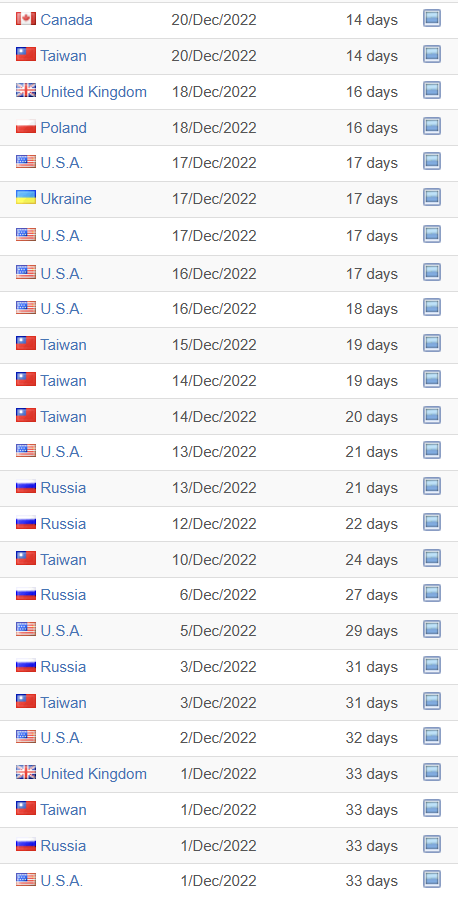Click the Russia link dated 3/Dec/2022
Image resolution: width=458 pixels, height=897 pixels.
[x=63, y=666]
